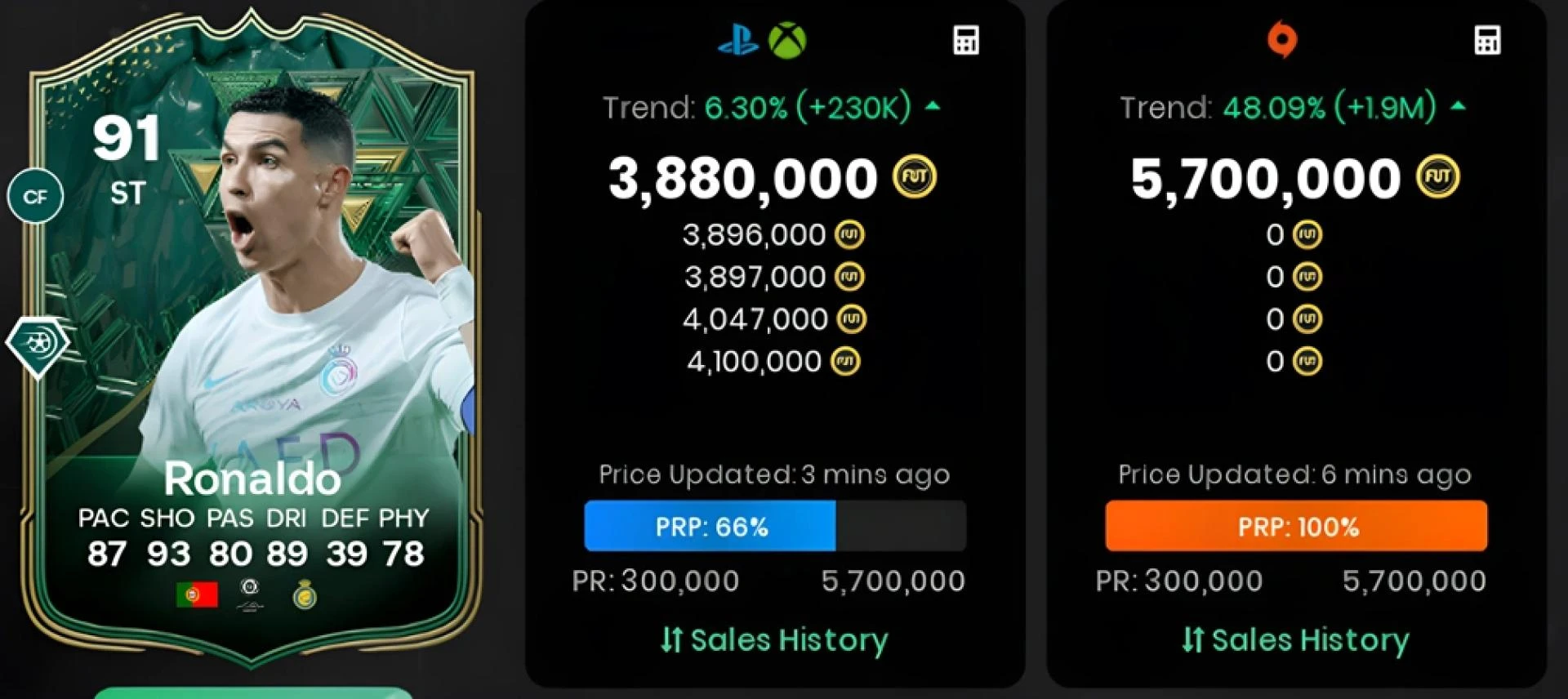This screenshot has width=1568, height=699.
Task: Click the orange PRP 100% bar
Action: (x=1296, y=526)
